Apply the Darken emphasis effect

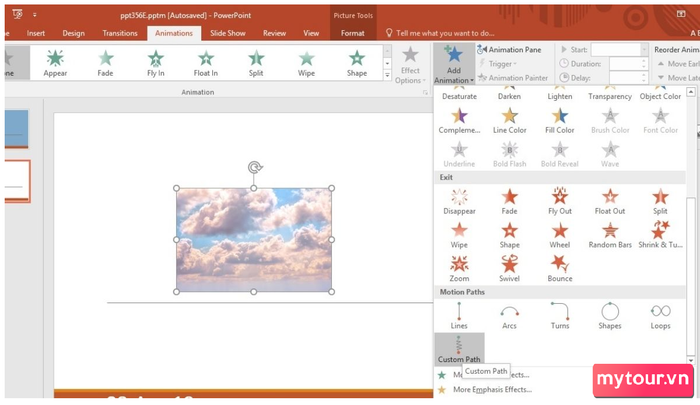point(509,93)
